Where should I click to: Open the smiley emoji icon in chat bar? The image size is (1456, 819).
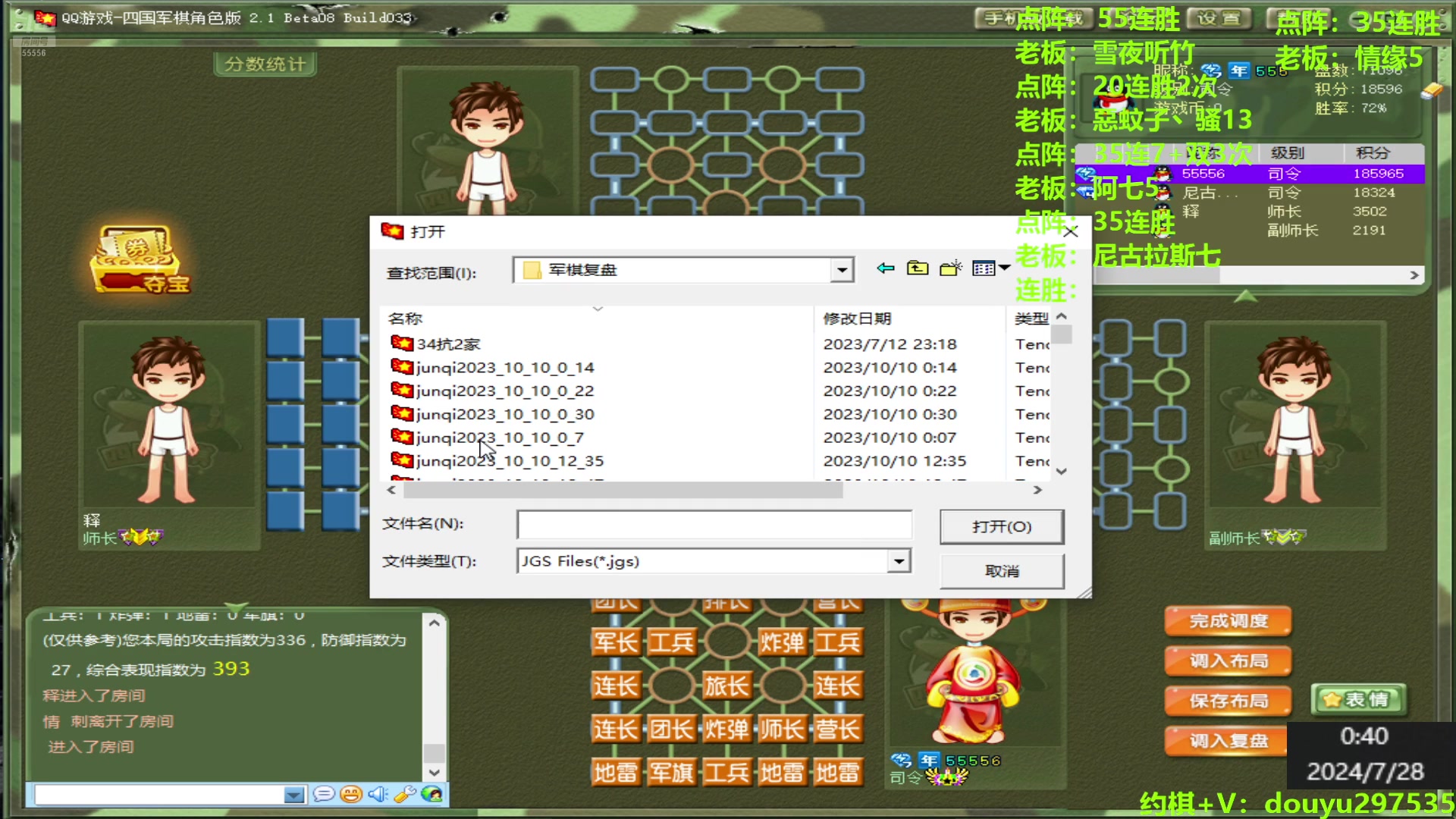pos(350,795)
